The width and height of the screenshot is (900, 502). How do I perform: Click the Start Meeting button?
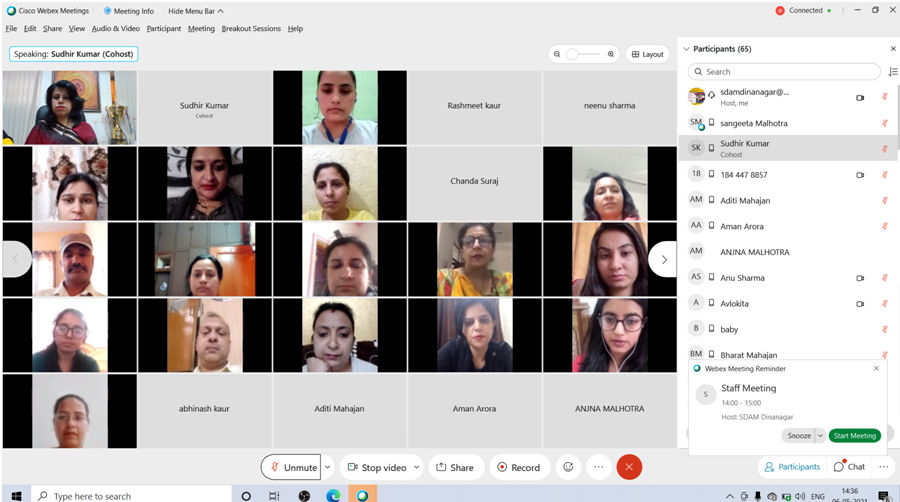(x=854, y=436)
